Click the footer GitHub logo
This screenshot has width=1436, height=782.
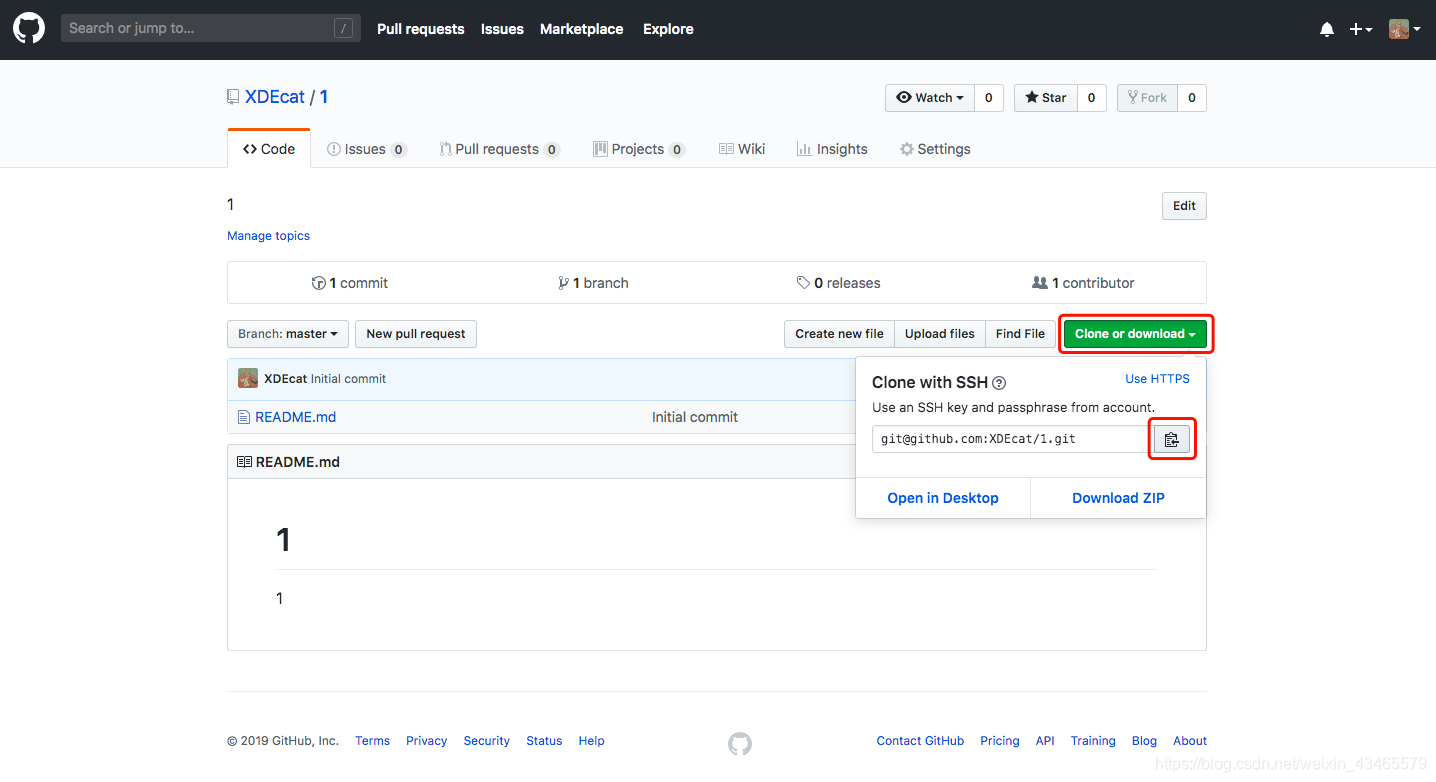(740, 744)
